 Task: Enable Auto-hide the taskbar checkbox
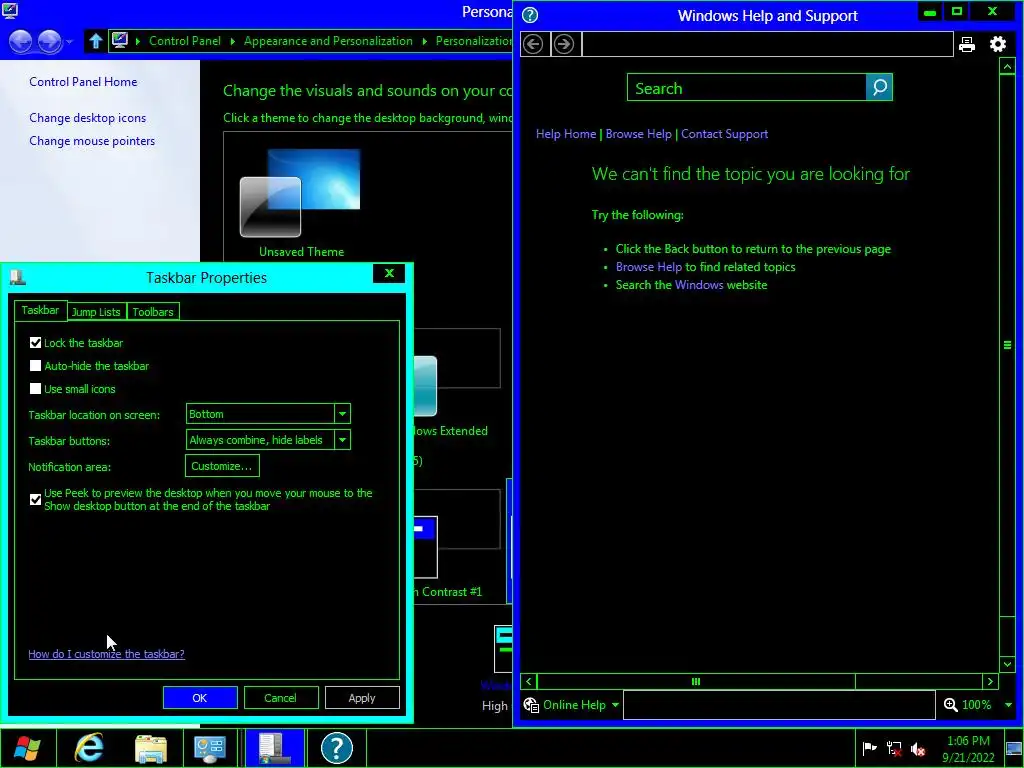point(35,366)
